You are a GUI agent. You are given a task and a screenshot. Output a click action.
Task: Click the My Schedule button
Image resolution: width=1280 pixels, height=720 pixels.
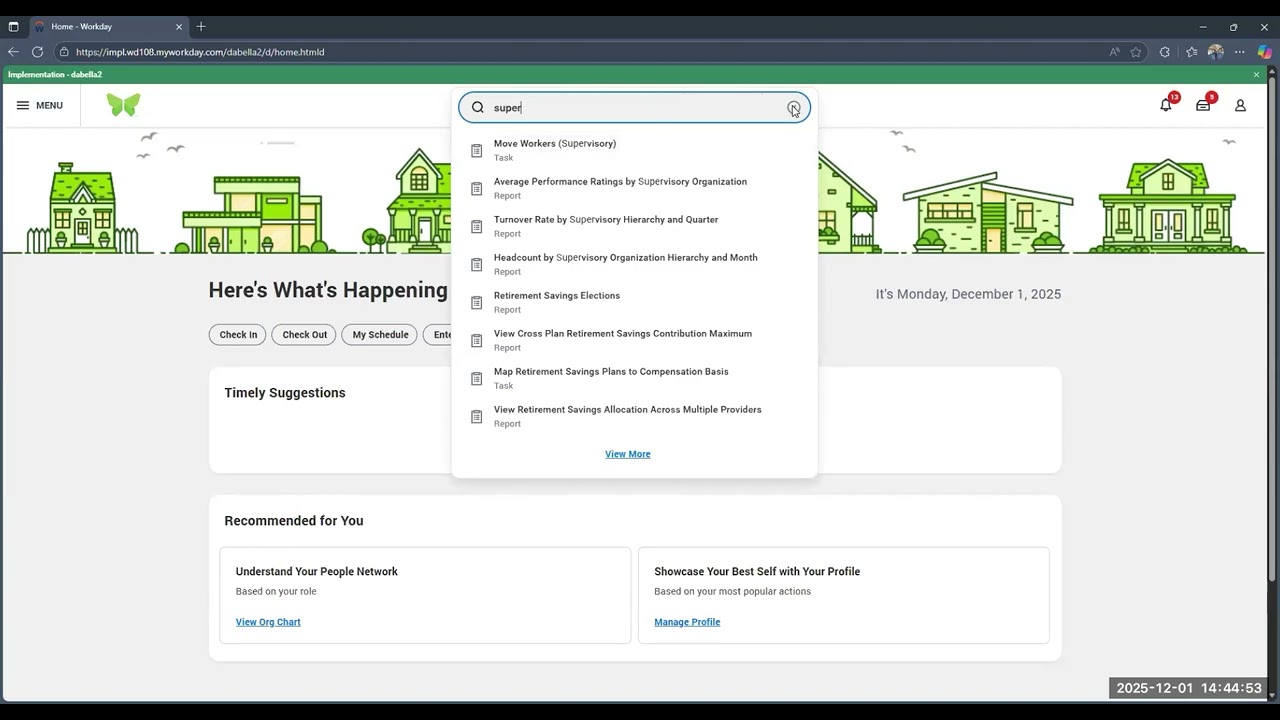point(380,335)
